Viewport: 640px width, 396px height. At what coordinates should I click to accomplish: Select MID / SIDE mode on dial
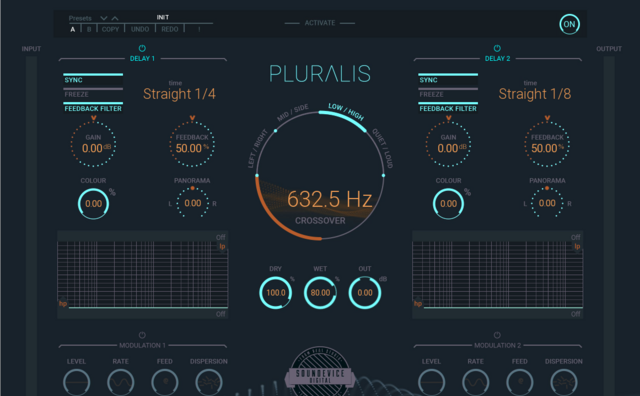point(293,112)
